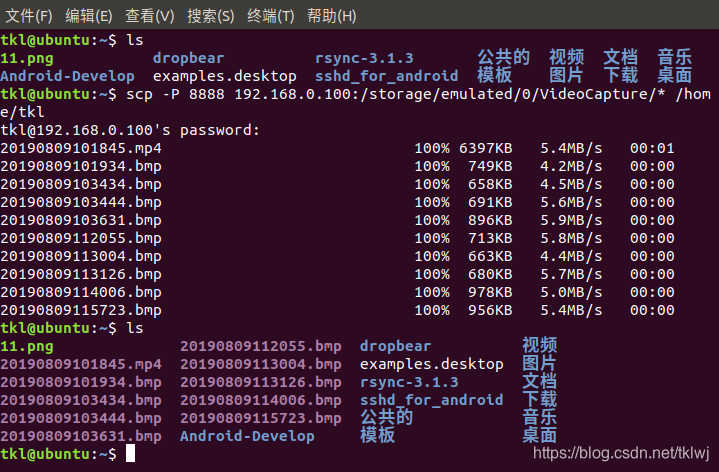Click the 5.7MB/s transfer speed
The image size is (719, 472).
point(571,274)
